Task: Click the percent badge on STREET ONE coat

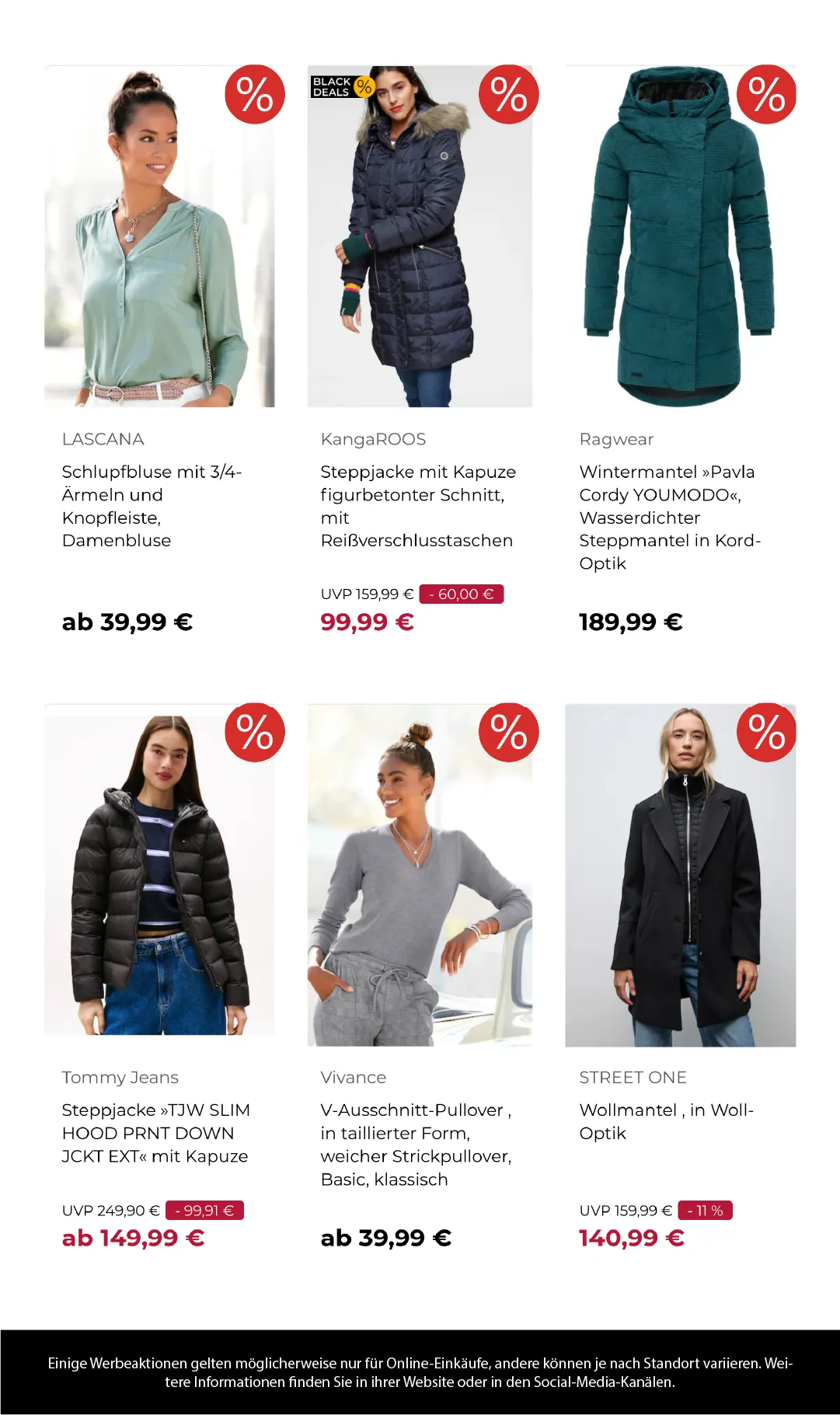Action: pyautogui.click(x=766, y=732)
